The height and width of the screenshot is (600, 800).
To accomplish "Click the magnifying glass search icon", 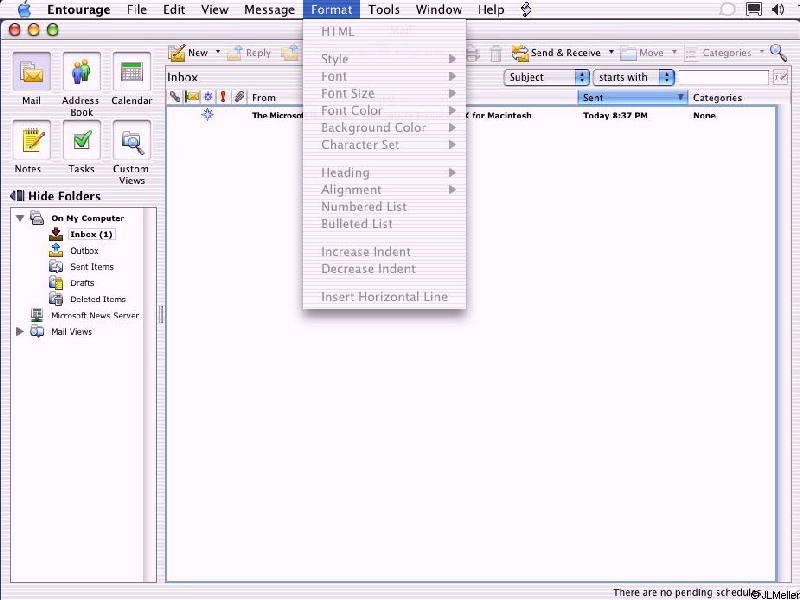I will pos(778,52).
